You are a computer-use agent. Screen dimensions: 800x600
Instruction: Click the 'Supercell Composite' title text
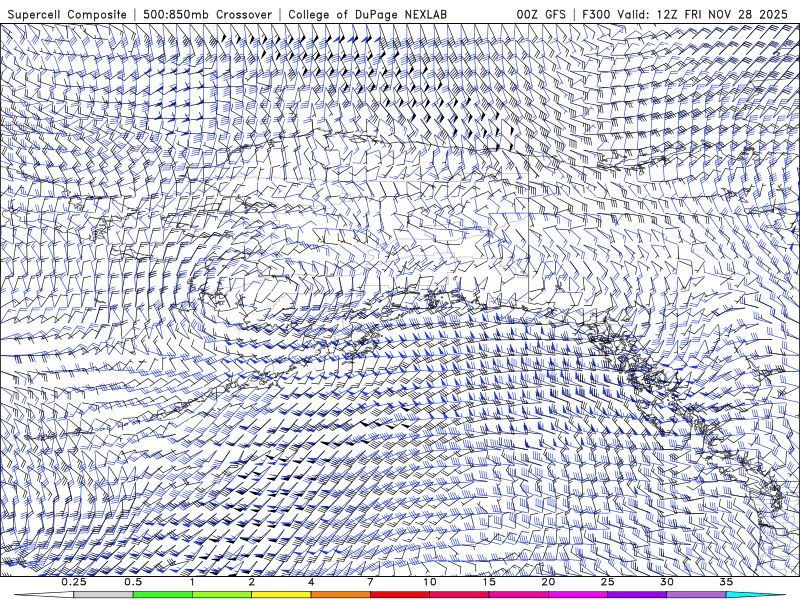coord(67,14)
